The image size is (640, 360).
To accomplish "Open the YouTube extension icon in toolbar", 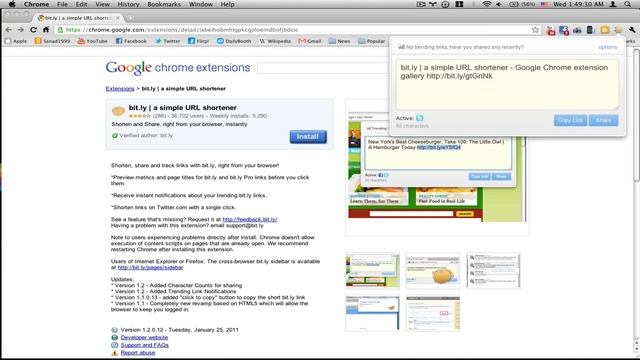I will click(x=551, y=30).
